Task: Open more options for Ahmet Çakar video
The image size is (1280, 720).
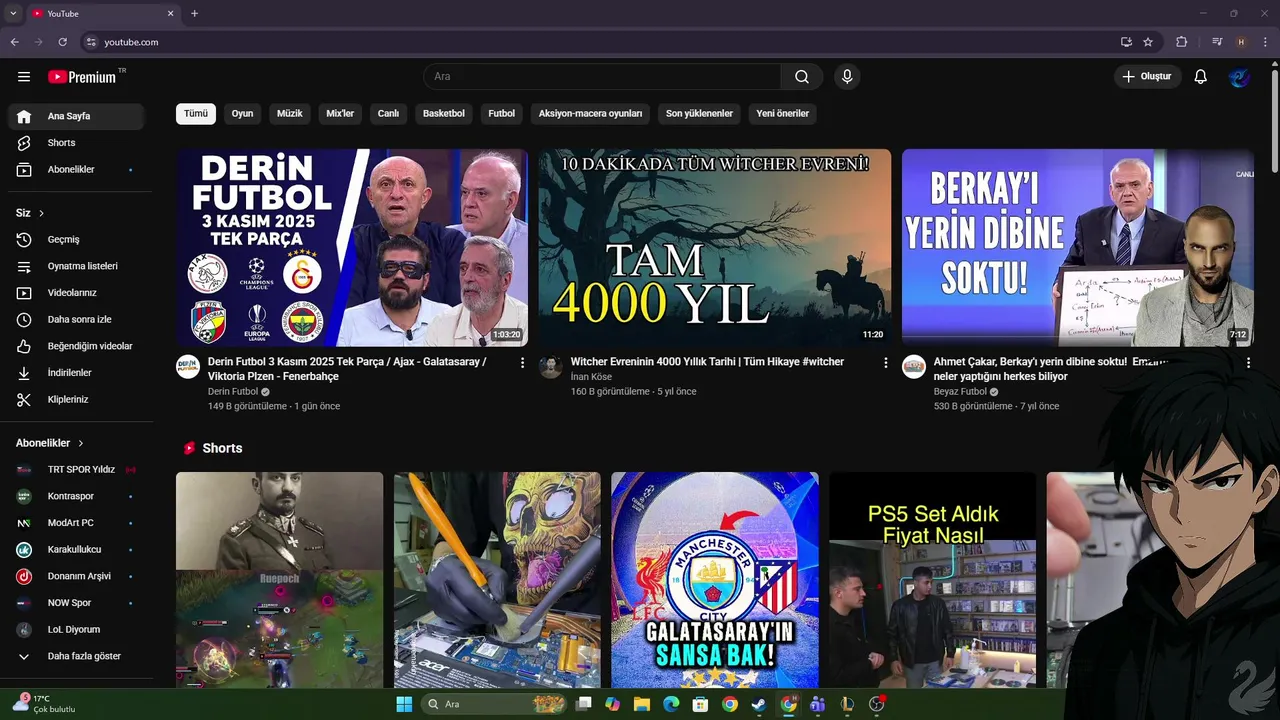Action: pos(1248,363)
